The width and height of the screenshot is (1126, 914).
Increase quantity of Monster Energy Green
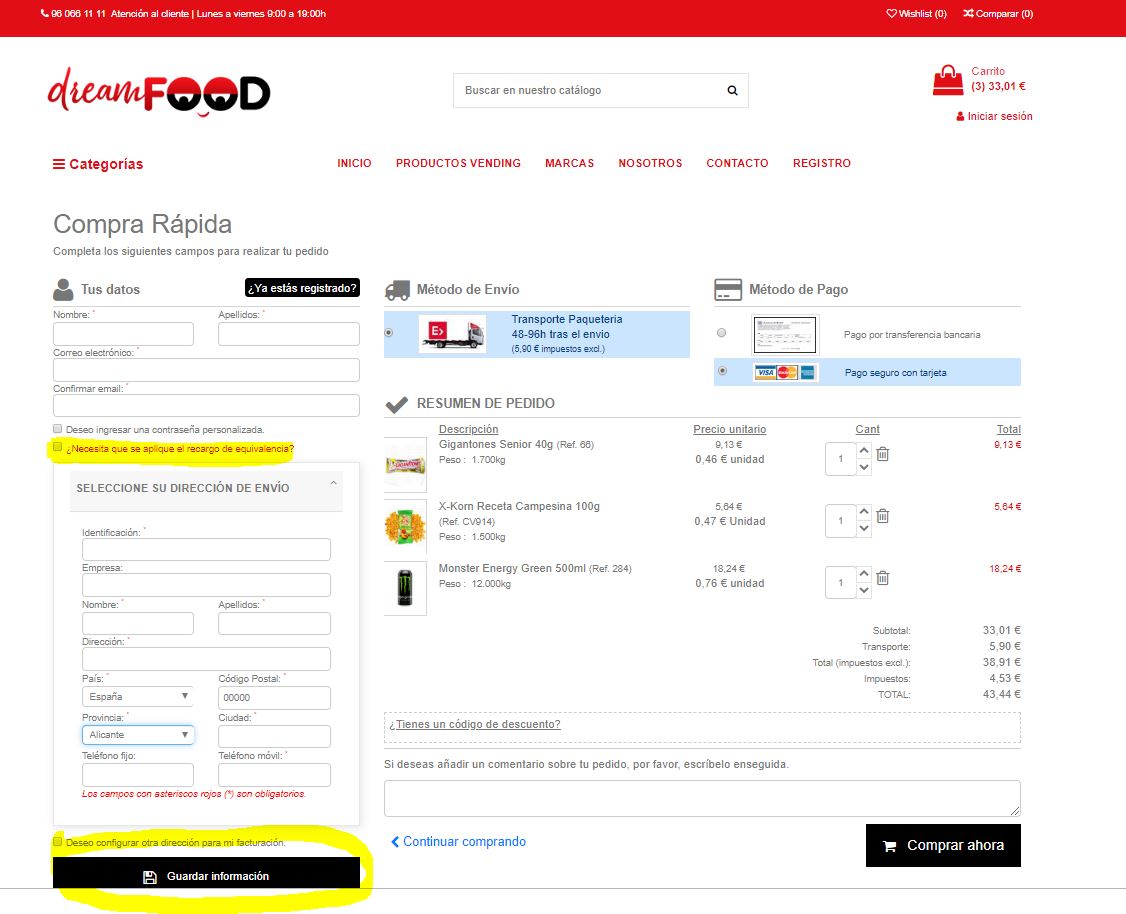click(x=864, y=574)
